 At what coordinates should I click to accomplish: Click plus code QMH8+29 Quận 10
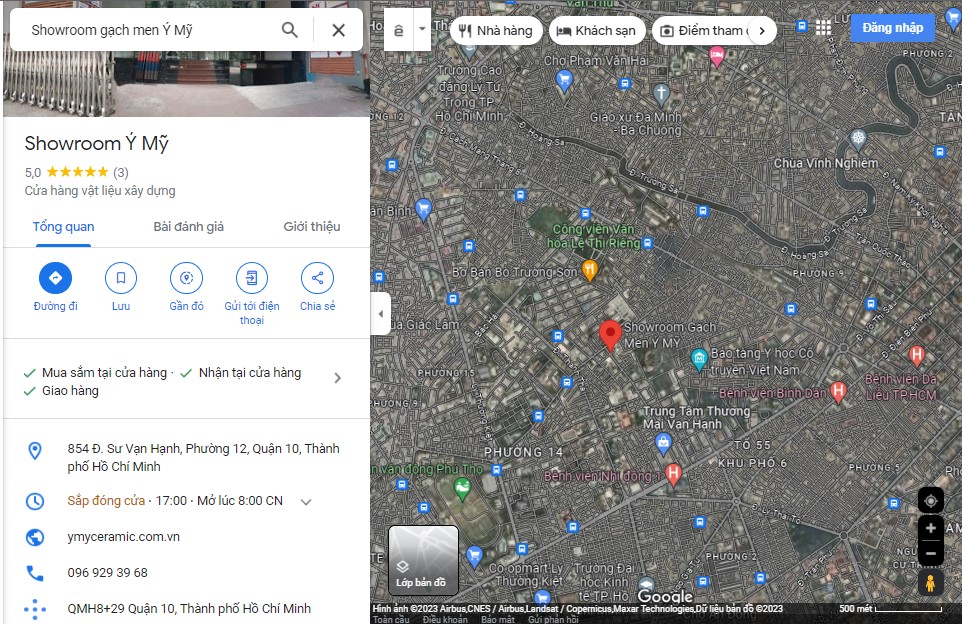(x=189, y=609)
